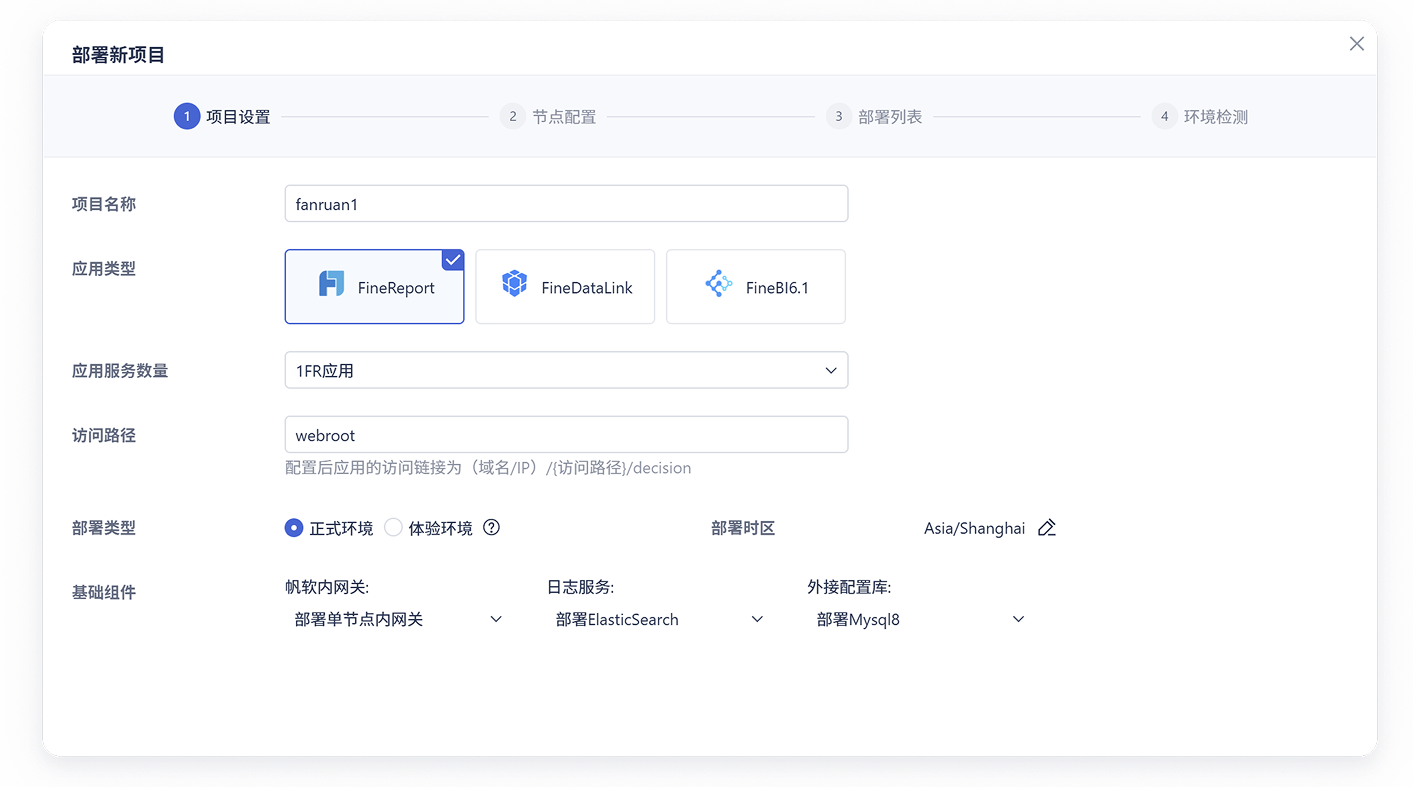Click the 访问路径 label
Image resolution: width=1413 pixels, height=787 pixels.
point(104,436)
